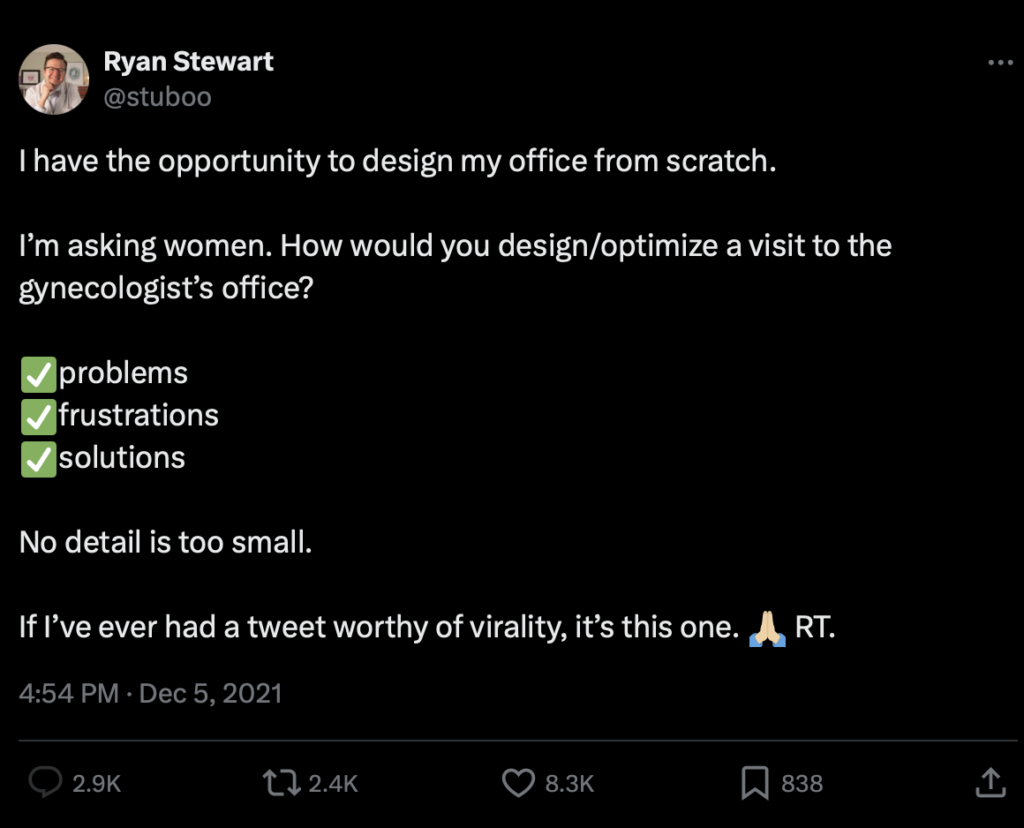1024x828 pixels.
Task: Click the green checkmark beside solutions
Action: coord(37,459)
